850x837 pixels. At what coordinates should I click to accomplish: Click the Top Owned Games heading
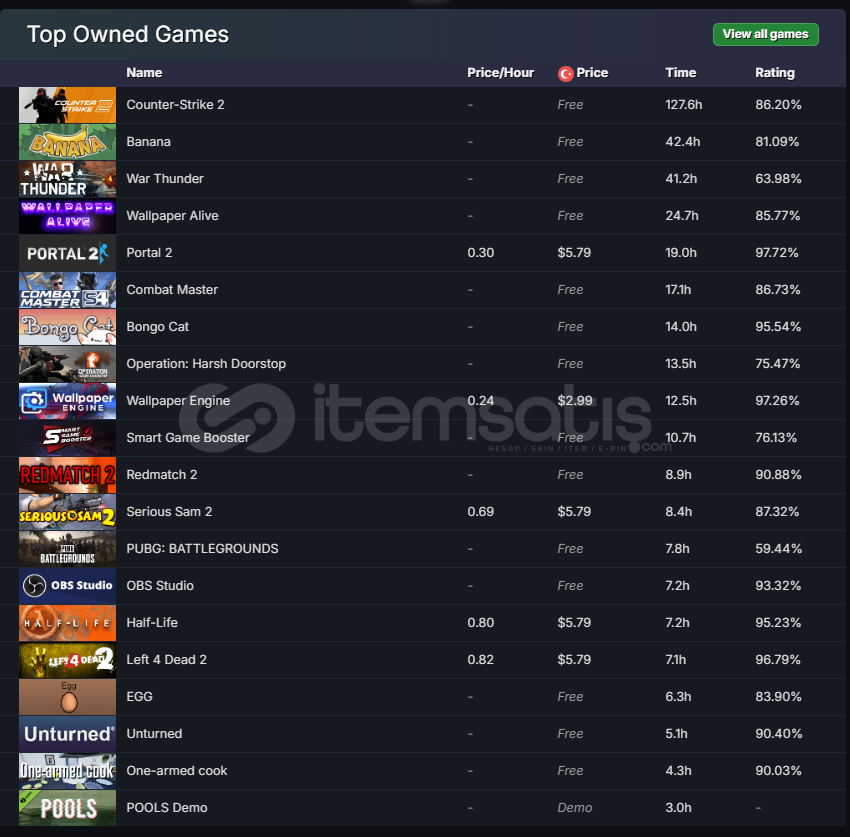coord(128,34)
